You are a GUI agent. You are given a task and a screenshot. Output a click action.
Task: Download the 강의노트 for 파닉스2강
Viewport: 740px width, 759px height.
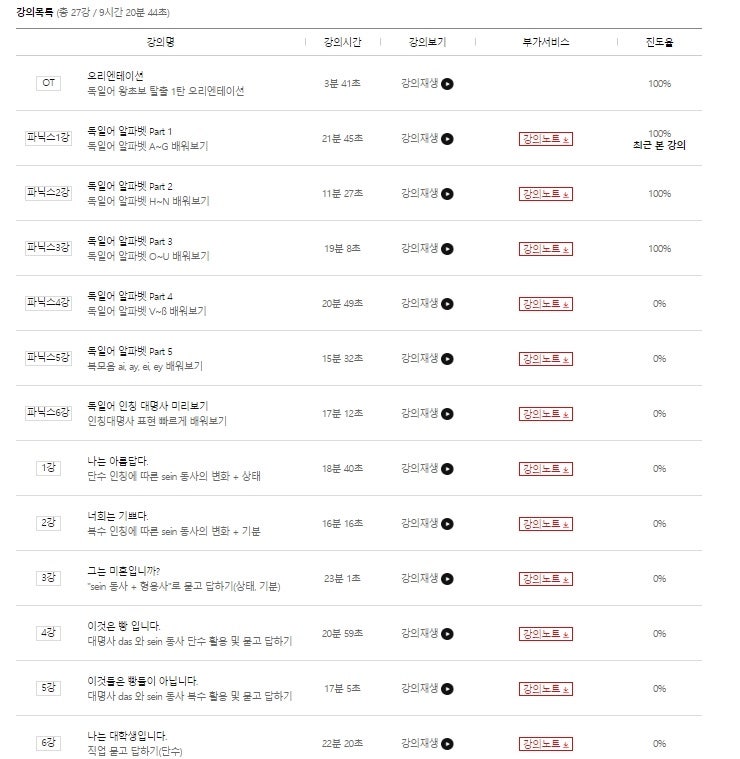coord(545,194)
